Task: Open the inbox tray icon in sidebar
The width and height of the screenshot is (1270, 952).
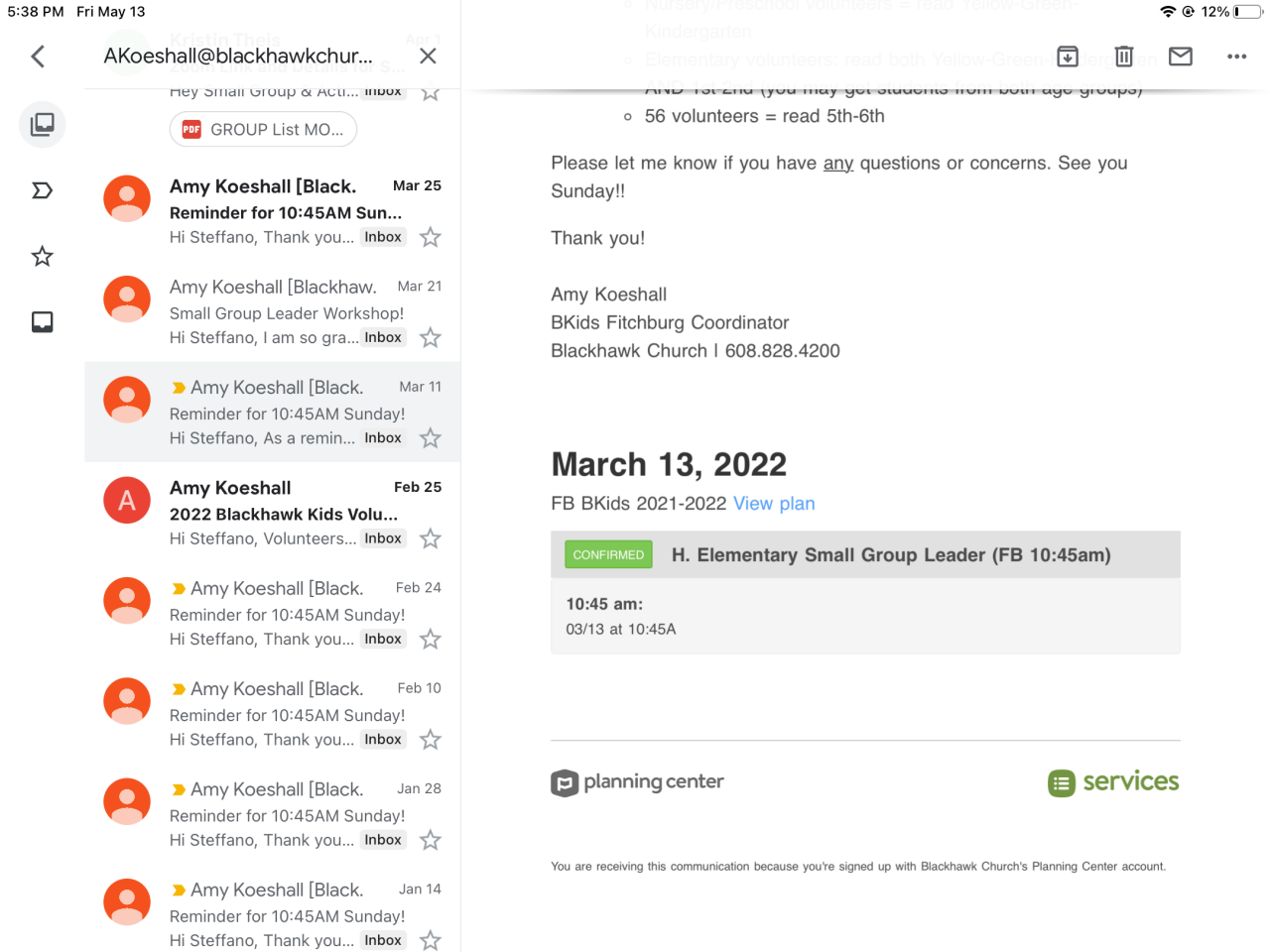Action: click(x=43, y=322)
